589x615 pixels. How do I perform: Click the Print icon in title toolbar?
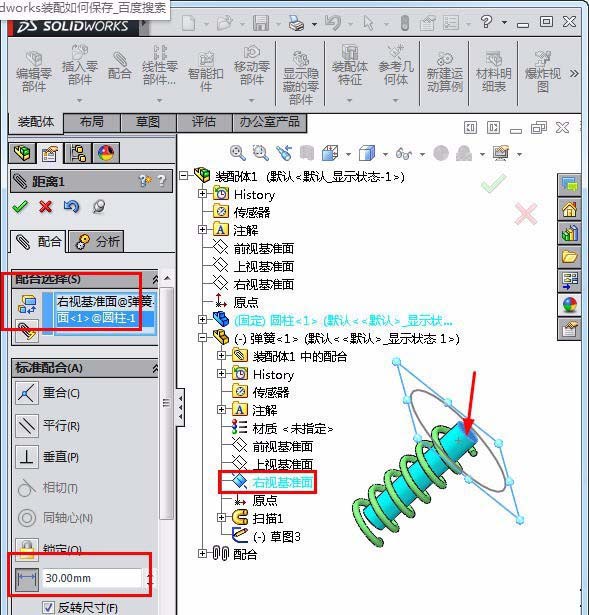pos(297,23)
